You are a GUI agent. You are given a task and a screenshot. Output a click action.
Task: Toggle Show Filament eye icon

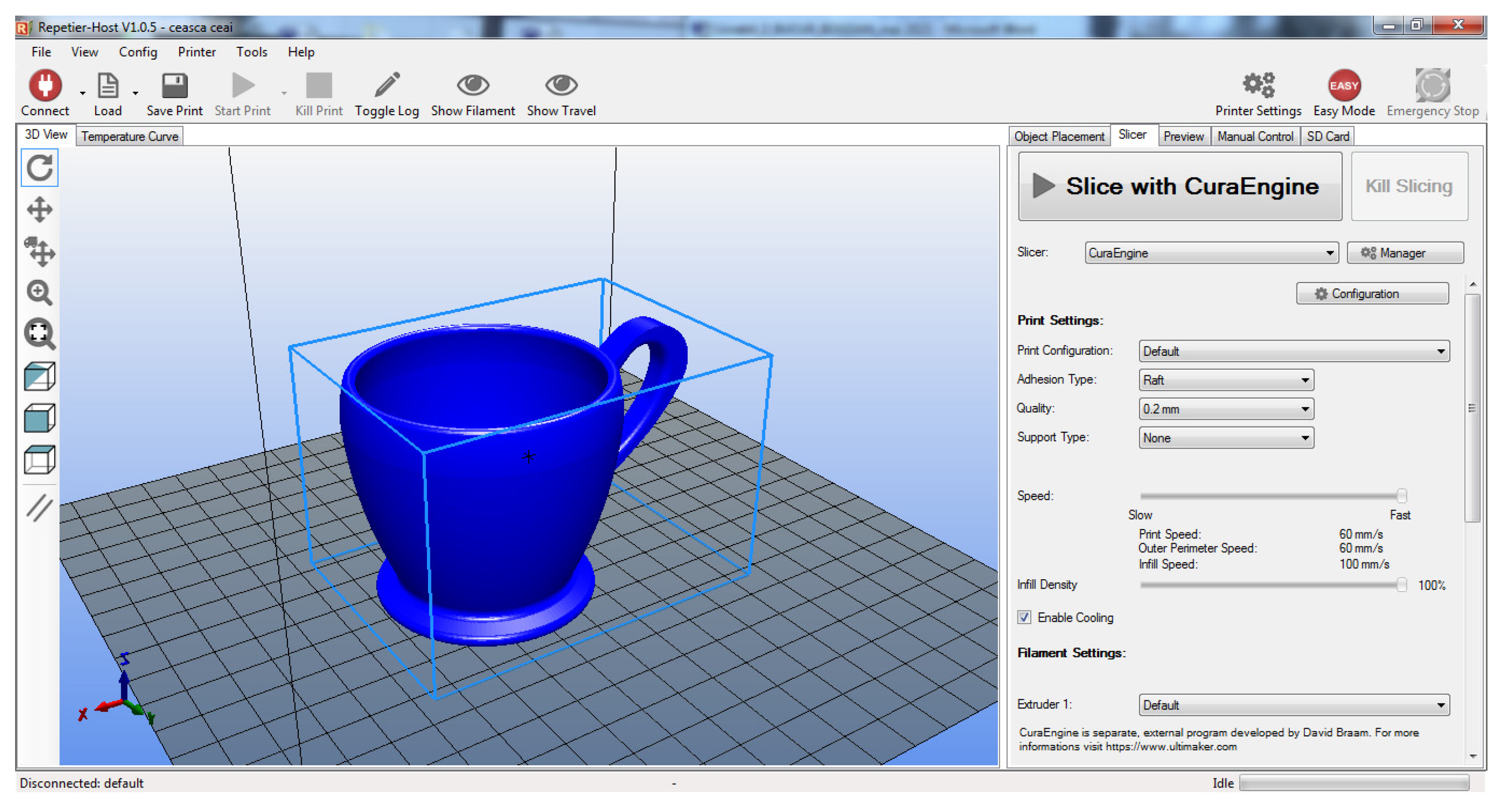[x=472, y=86]
